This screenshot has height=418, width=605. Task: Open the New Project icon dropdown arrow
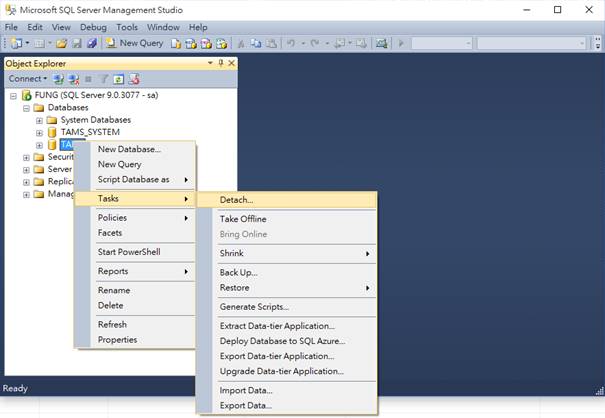[27, 43]
